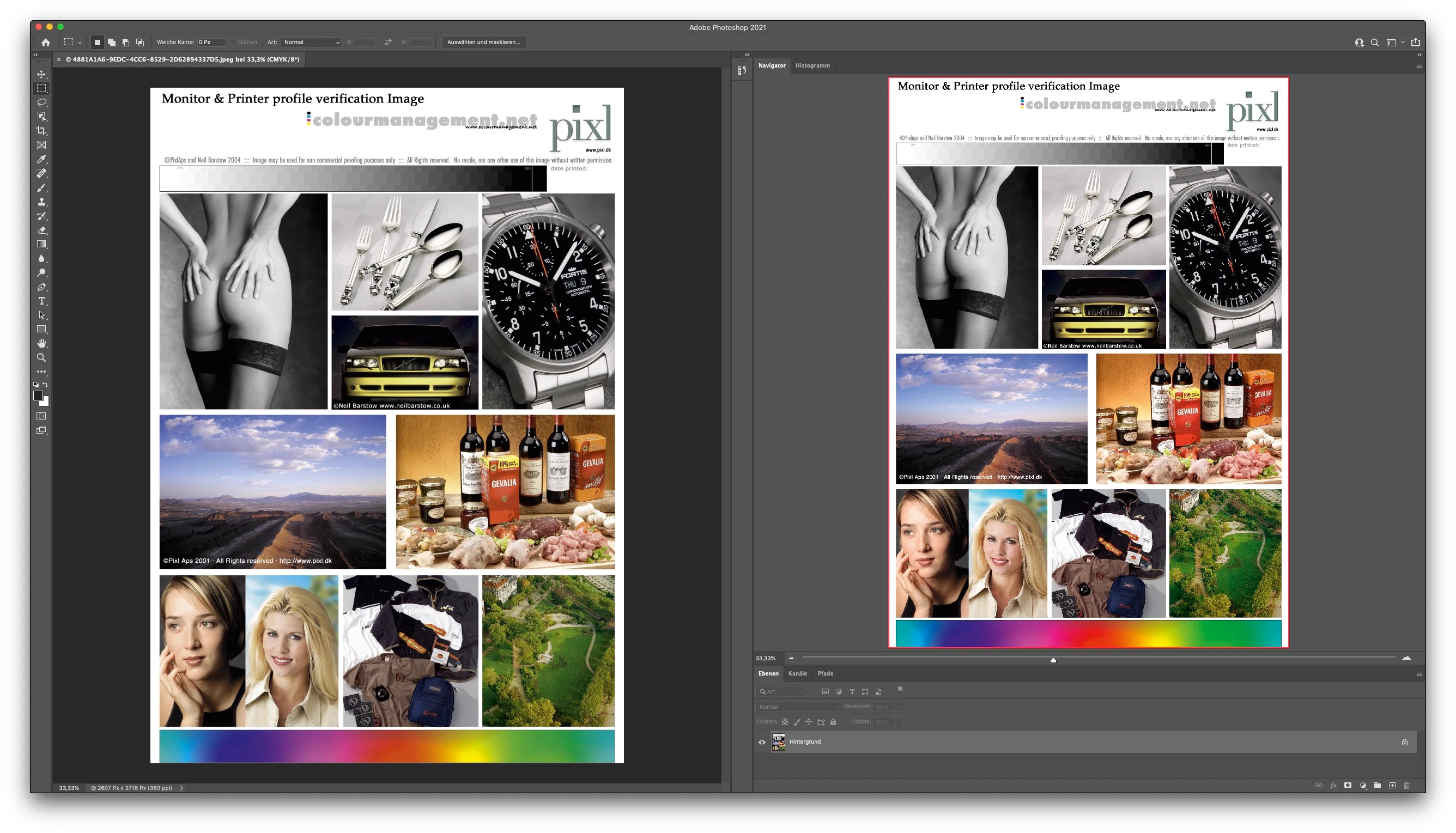Screen dimensions: 1456x833
Task: Select the Eyedropper tool
Action: coord(41,159)
